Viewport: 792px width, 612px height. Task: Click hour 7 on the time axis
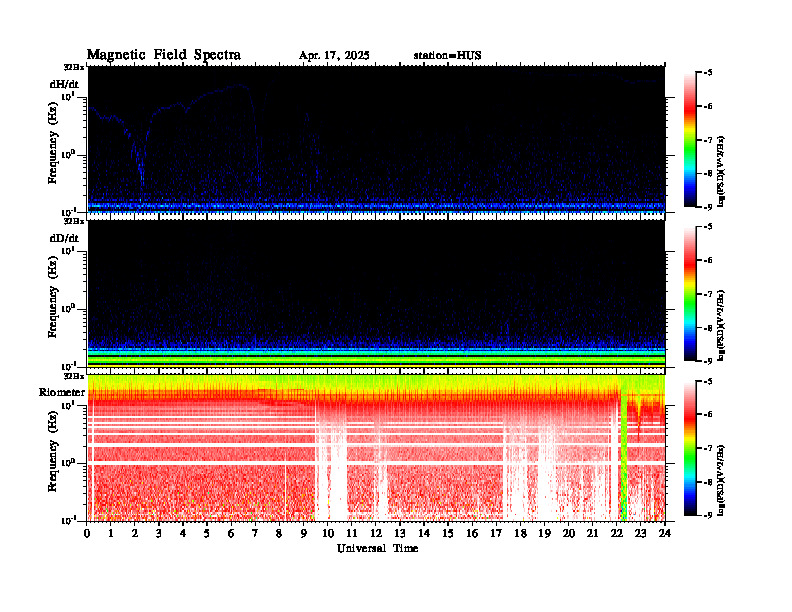(256, 533)
